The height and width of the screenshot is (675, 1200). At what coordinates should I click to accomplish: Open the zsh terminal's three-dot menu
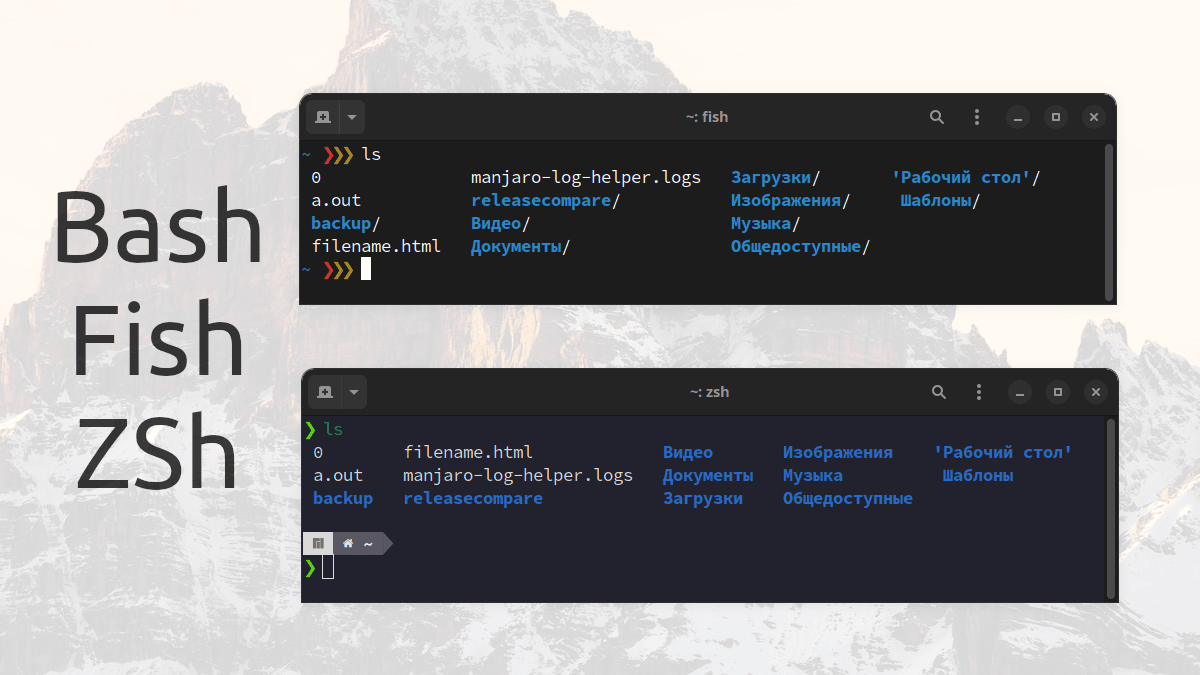(979, 392)
